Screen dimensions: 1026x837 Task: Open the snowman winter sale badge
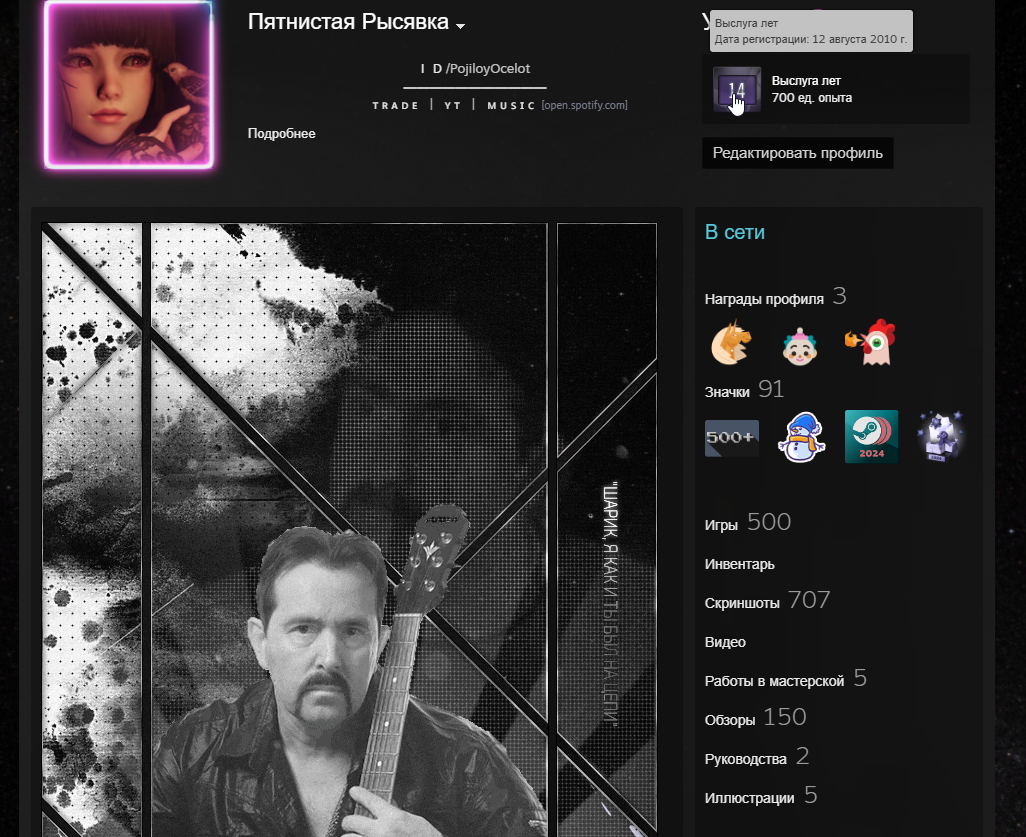802,436
